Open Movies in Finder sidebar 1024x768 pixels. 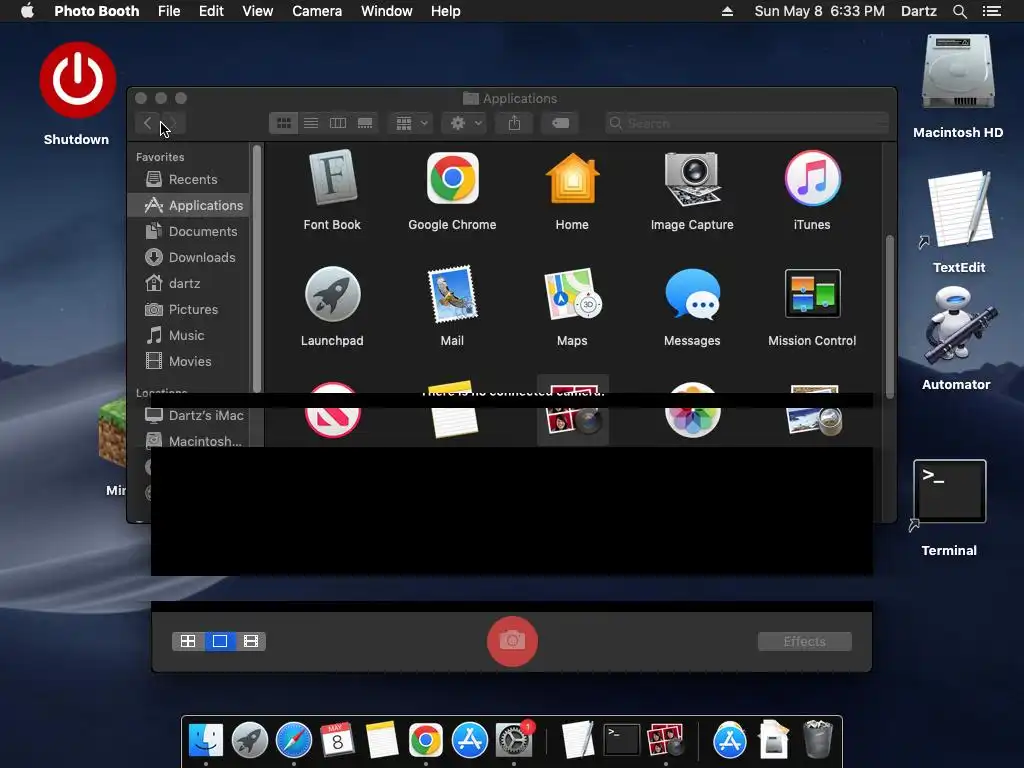pyautogui.click(x=188, y=361)
